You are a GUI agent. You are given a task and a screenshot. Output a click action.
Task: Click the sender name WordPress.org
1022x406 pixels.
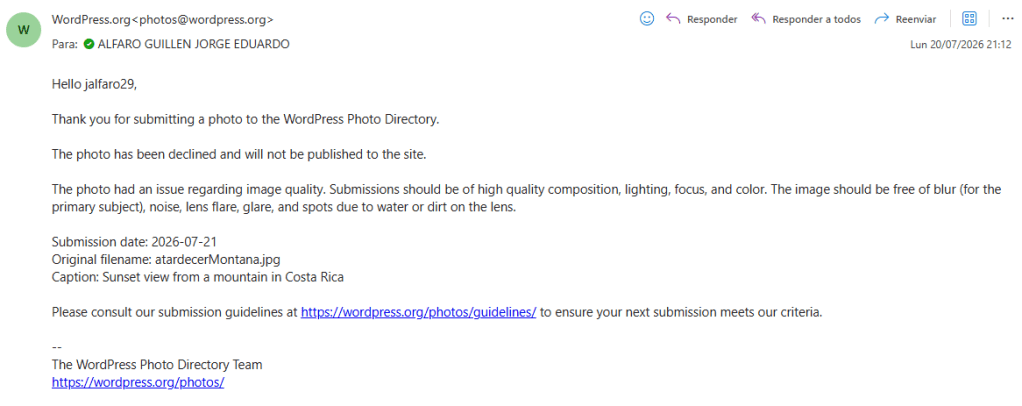[91, 20]
